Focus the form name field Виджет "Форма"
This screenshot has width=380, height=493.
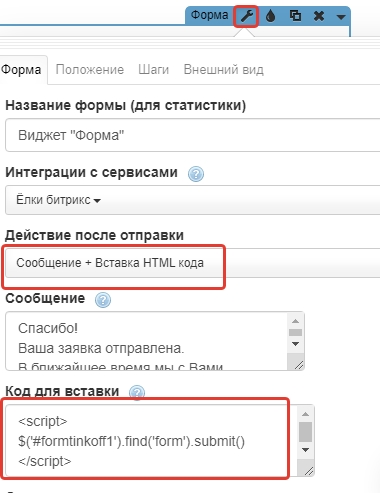pos(193,135)
